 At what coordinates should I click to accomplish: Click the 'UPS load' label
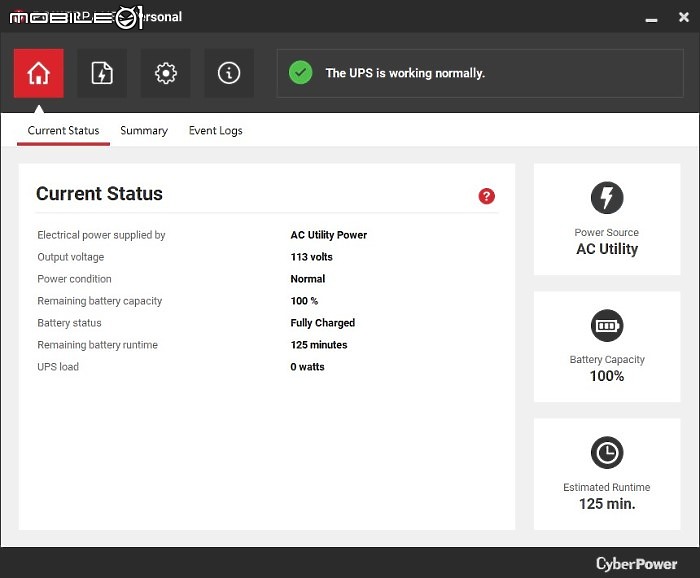coord(58,366)
